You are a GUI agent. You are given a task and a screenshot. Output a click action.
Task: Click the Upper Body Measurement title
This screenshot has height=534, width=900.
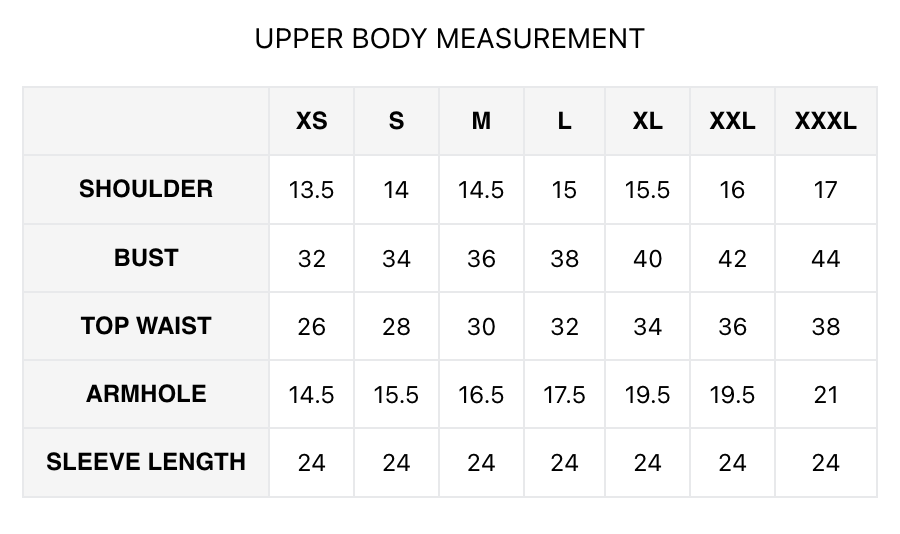[449, 39]
